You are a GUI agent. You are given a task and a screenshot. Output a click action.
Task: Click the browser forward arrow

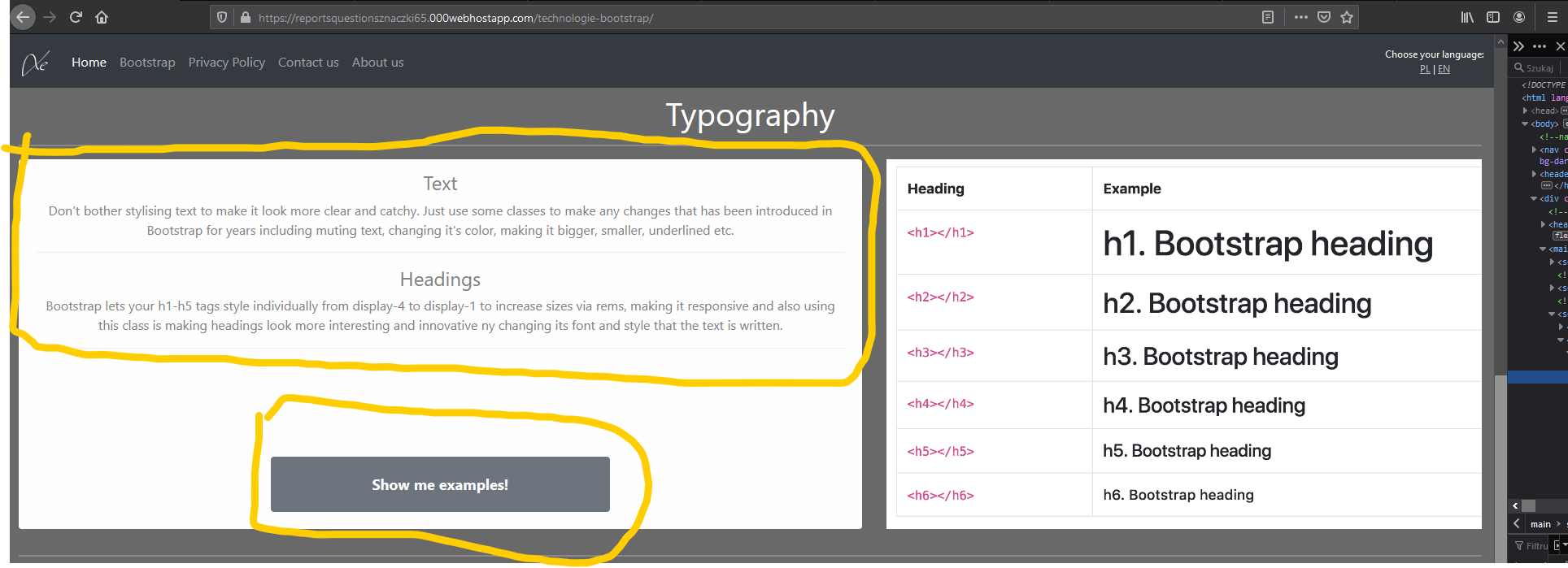[50, 17]
